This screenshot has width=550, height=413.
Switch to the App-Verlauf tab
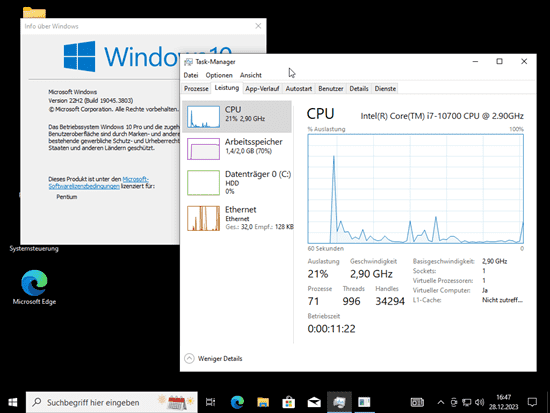[262, 89]
